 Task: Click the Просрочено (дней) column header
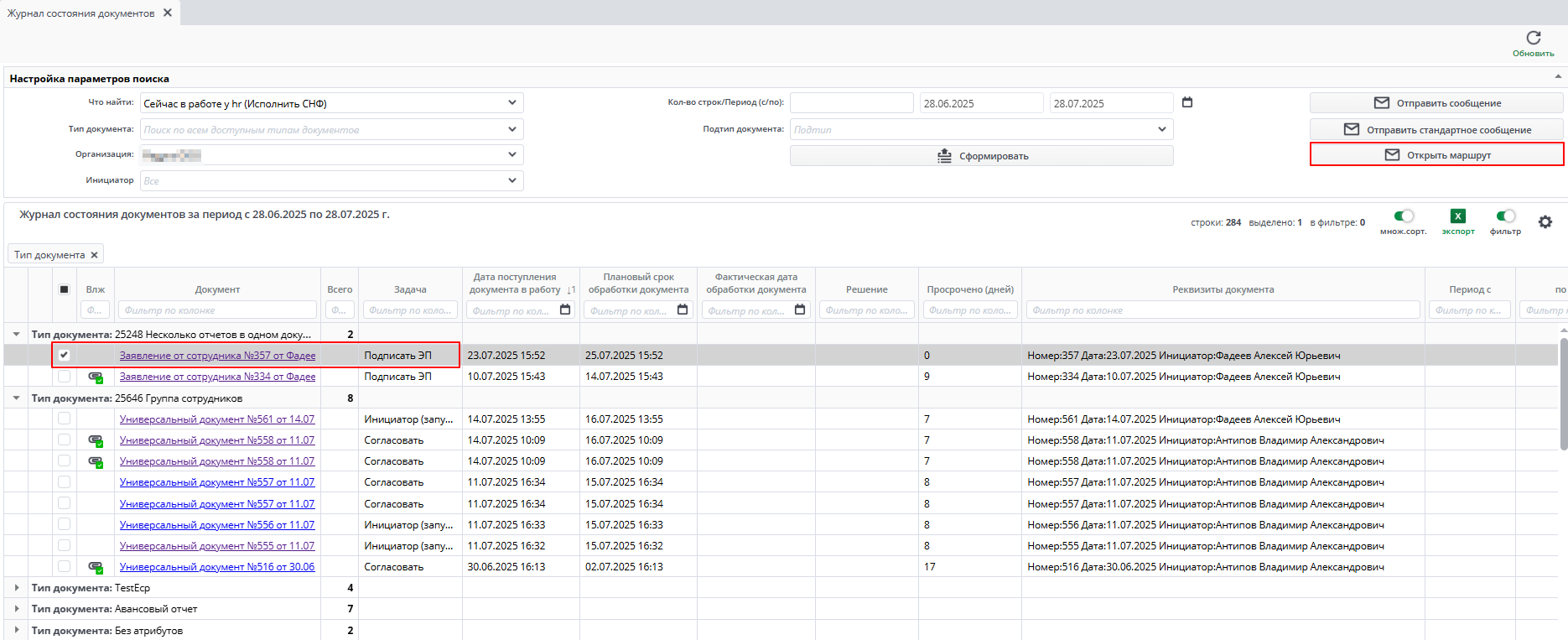[970, 289]
